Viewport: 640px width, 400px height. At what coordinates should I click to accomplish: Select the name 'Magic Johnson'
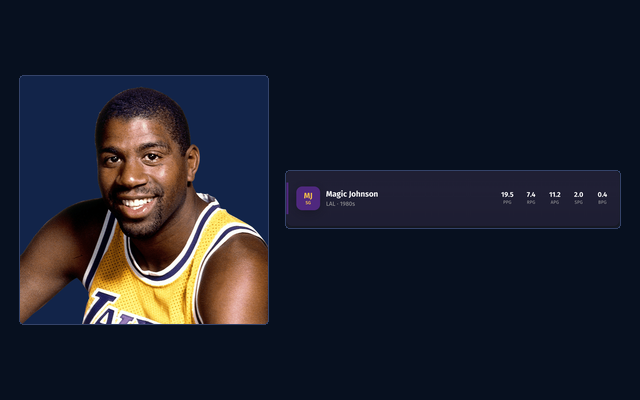click(352, 194)
